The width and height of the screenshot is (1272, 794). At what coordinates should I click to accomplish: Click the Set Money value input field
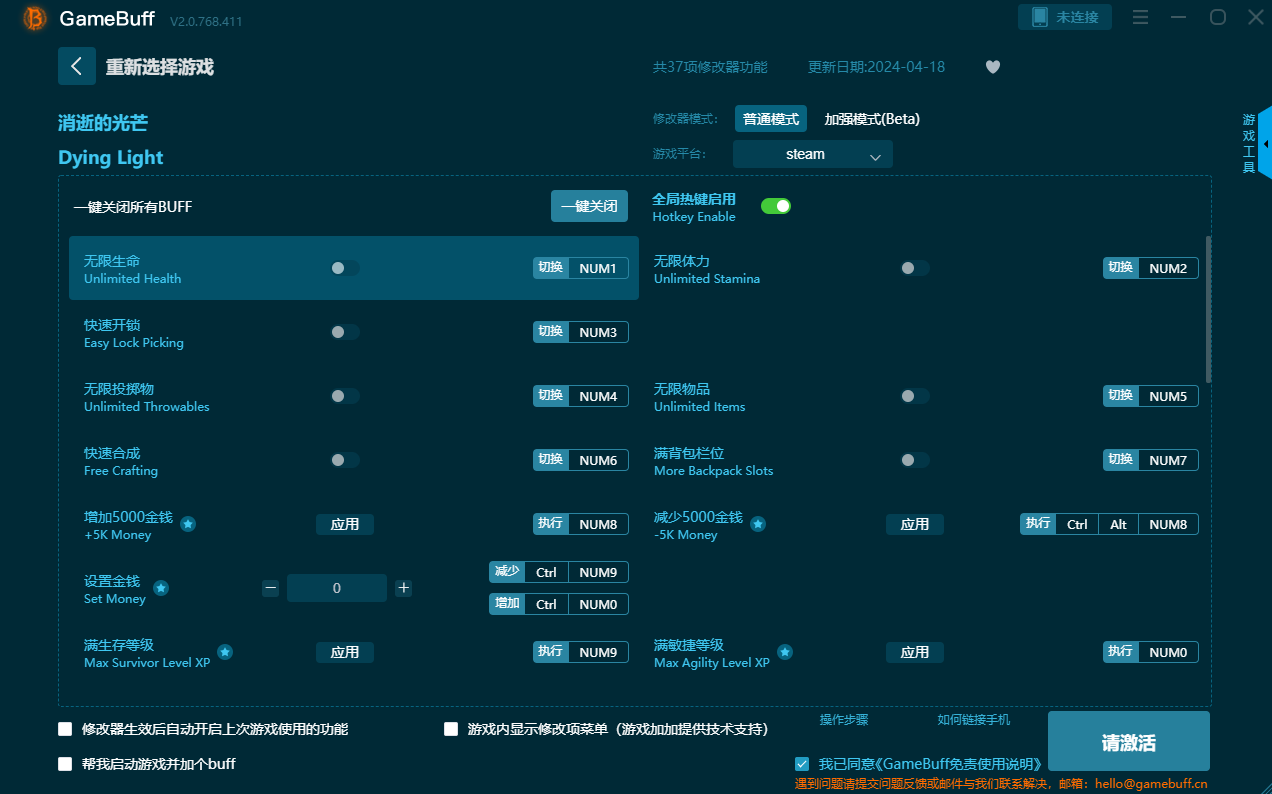pyautogui.click(x=337, y=588)
